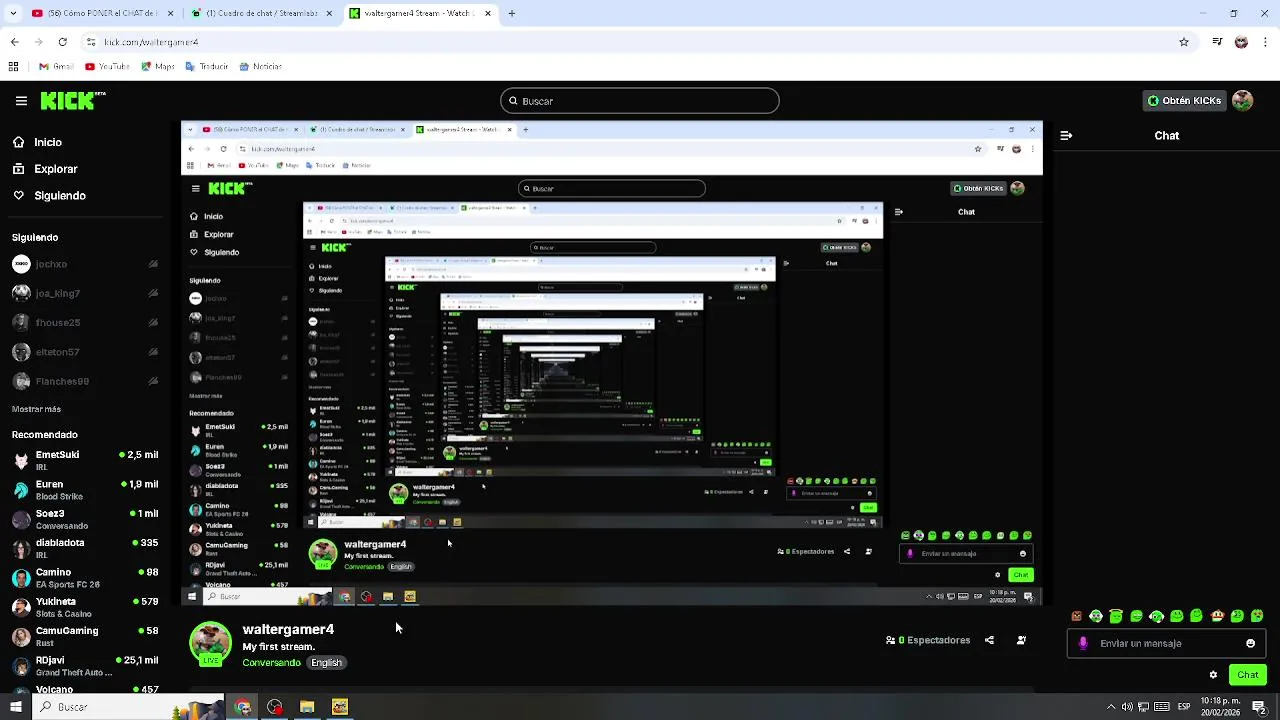Open recommended channel EmetSuki
The height and width of the screenshot is (720, 1280).
[x=85, y=460]
